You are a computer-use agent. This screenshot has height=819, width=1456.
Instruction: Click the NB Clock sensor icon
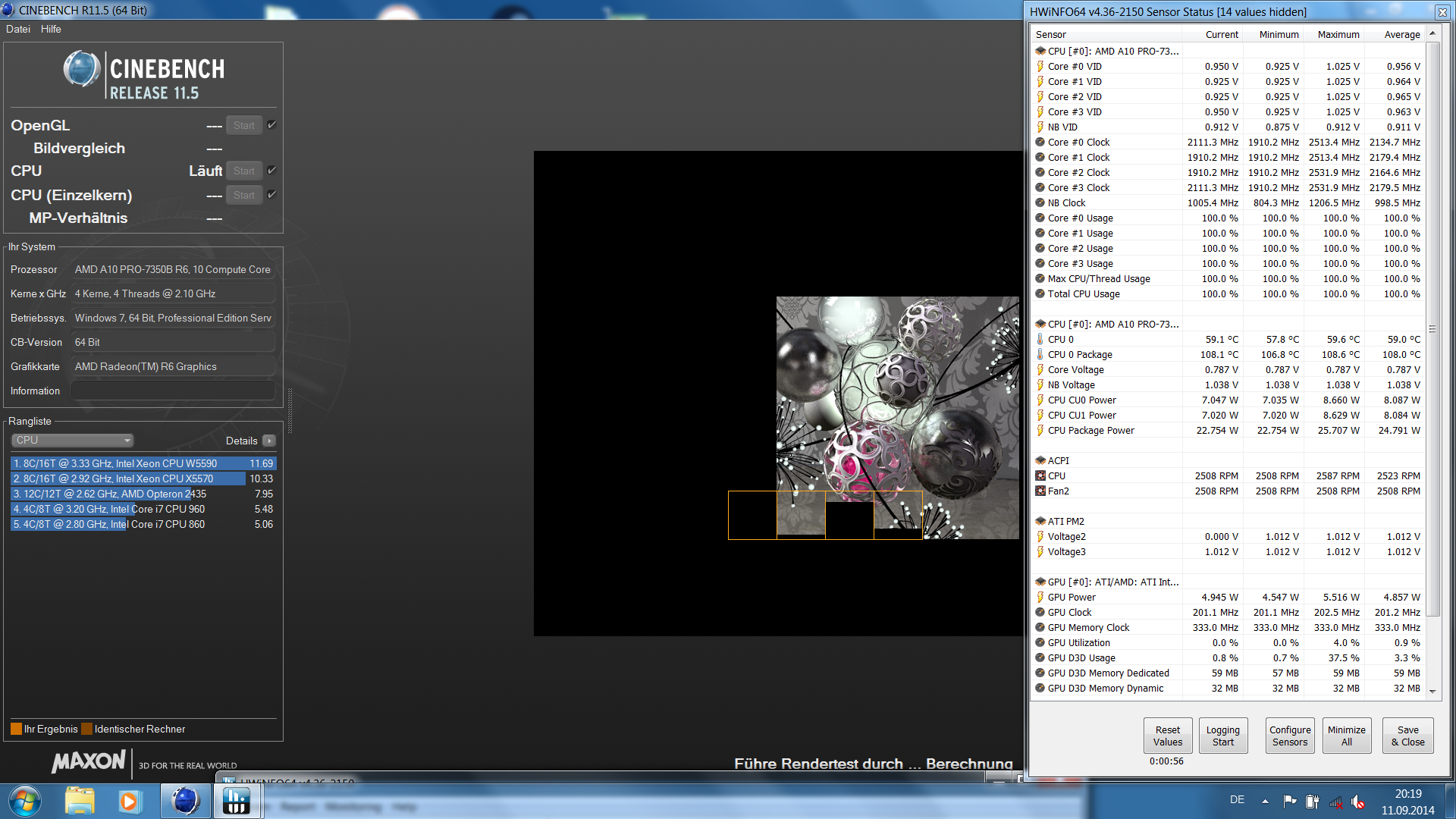coord(1040,203)
